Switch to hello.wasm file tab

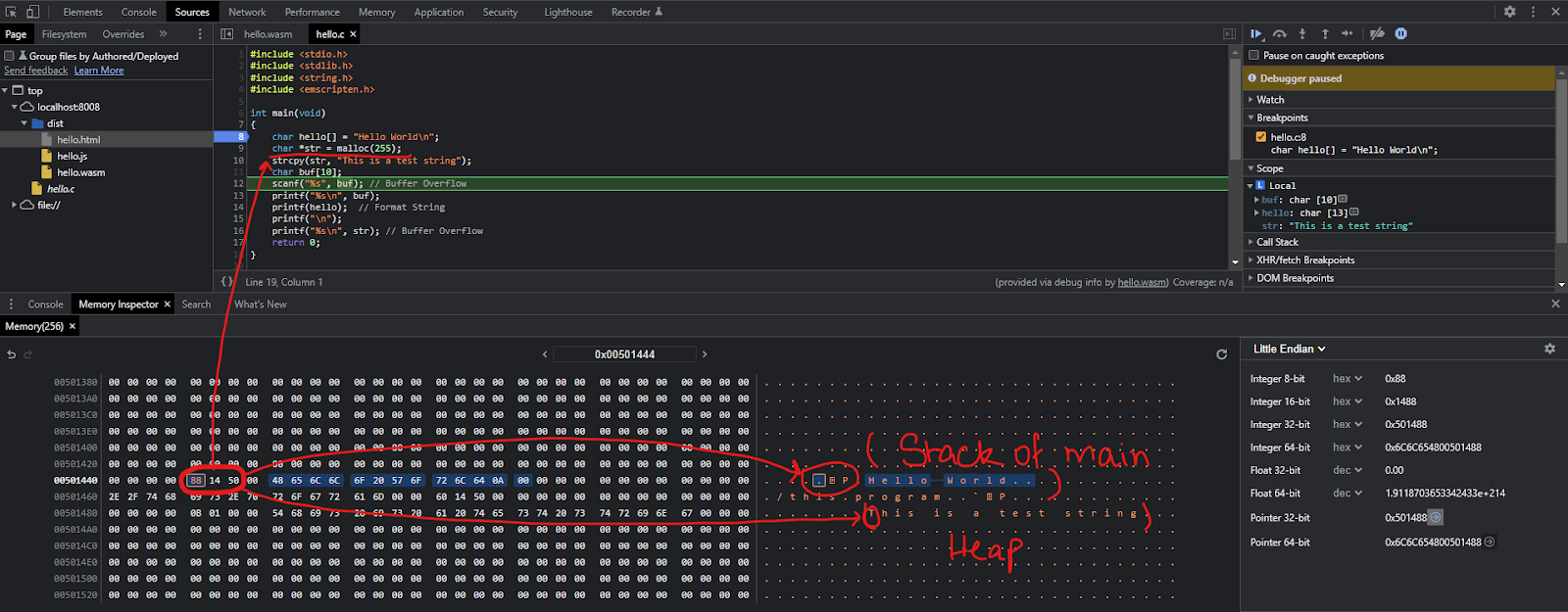tap(269, 34)
